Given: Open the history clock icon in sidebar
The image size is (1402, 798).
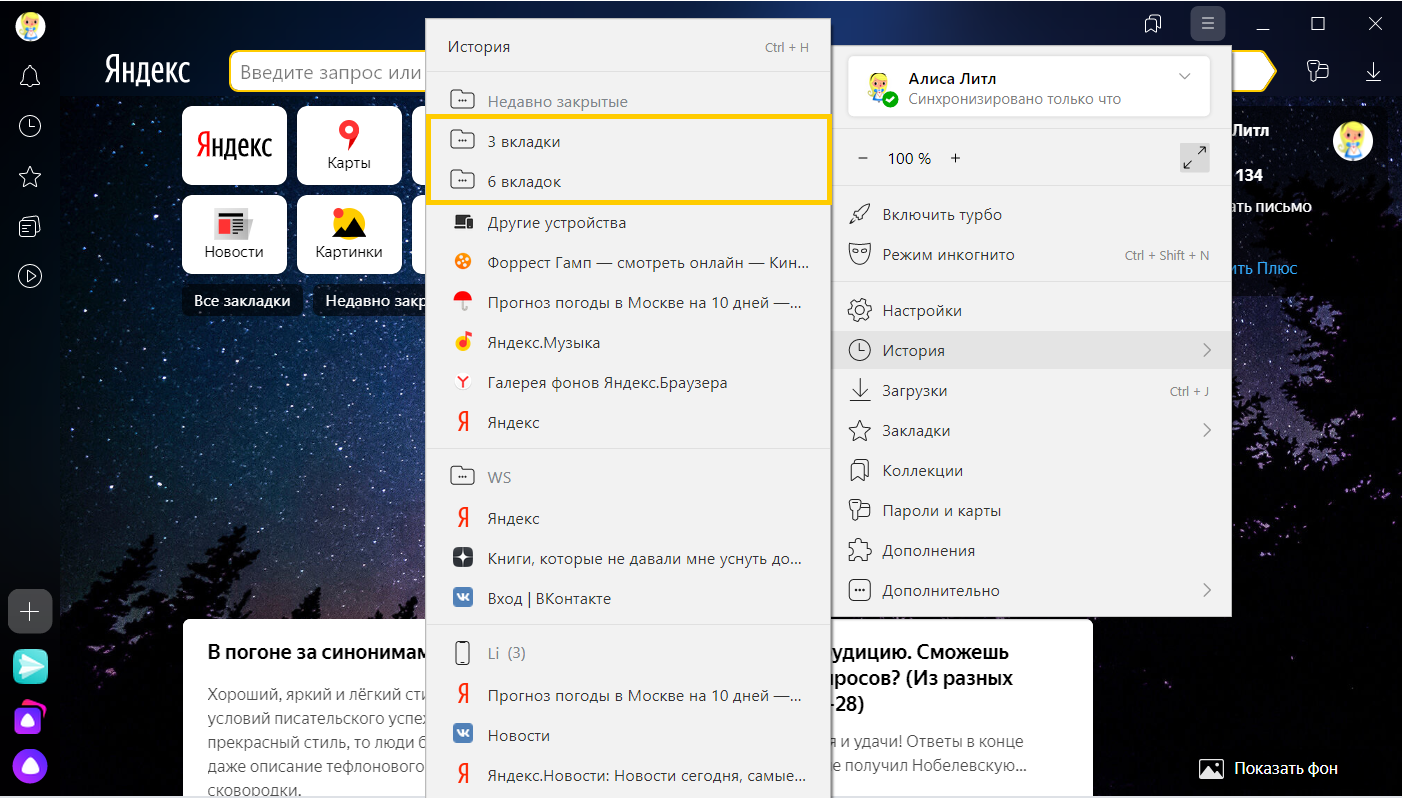Looking at the screenshot, I should pyautogui.click(x=30, y=126).
